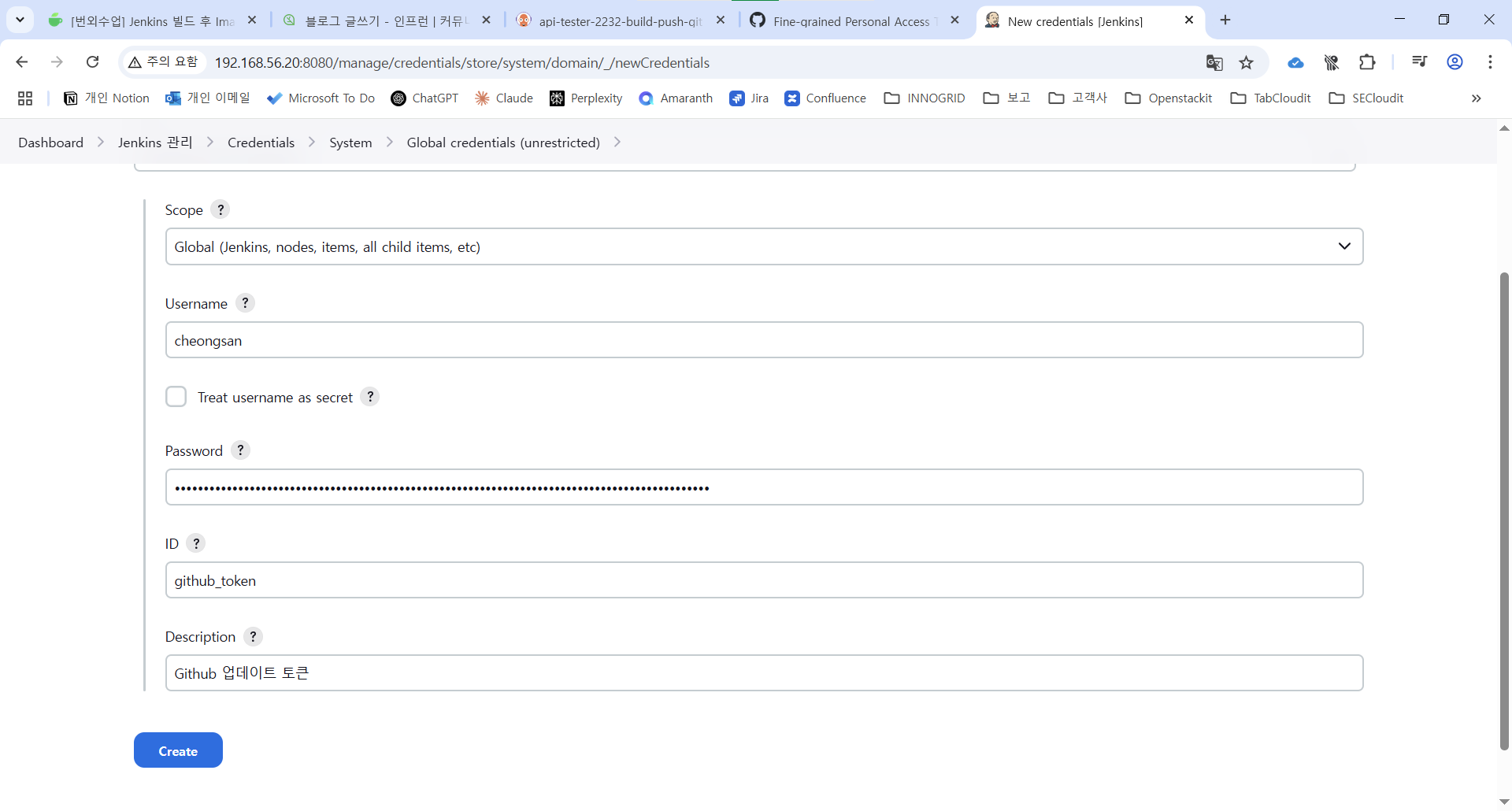Expand the chevron after Credentials breadcrumb
1512x811 pixels.
point(312,142)
